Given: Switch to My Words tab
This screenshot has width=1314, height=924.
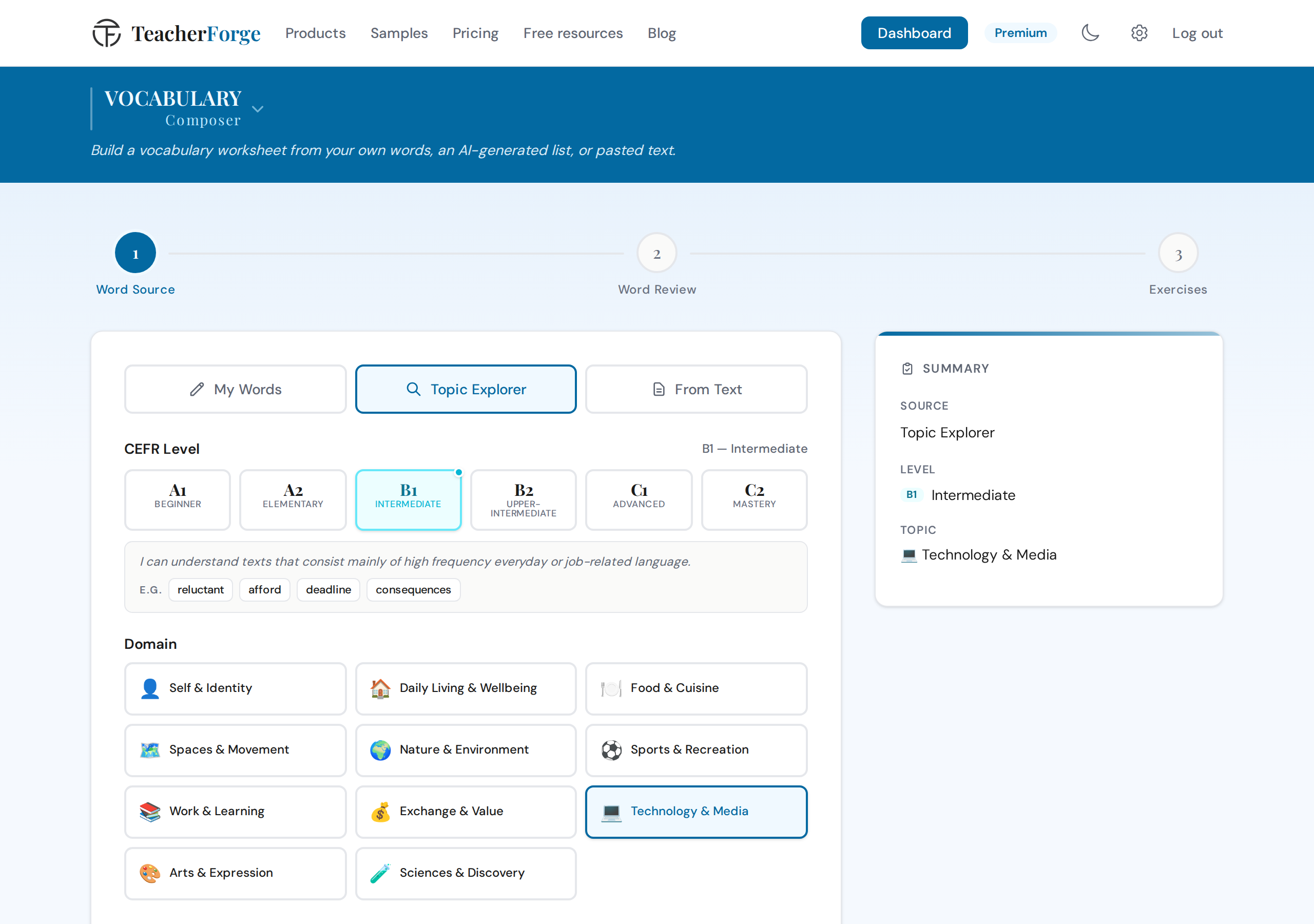Looking at the screenshot, I should point(235,389).
